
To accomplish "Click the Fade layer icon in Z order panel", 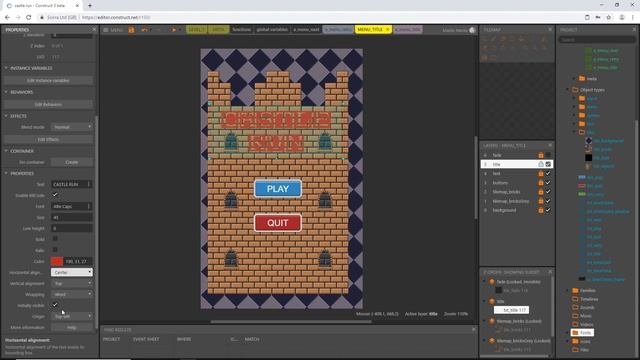I will click(x=492, y=282).
